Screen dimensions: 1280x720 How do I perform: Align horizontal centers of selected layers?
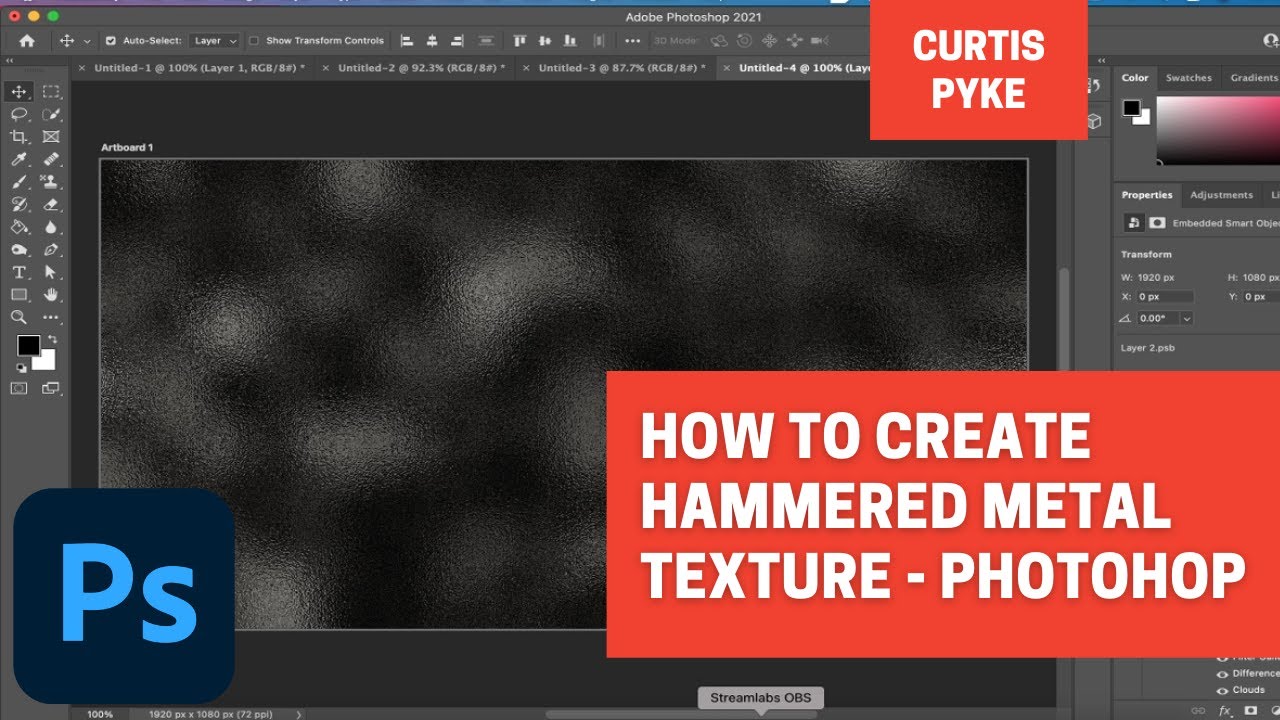tap(431, 40)
